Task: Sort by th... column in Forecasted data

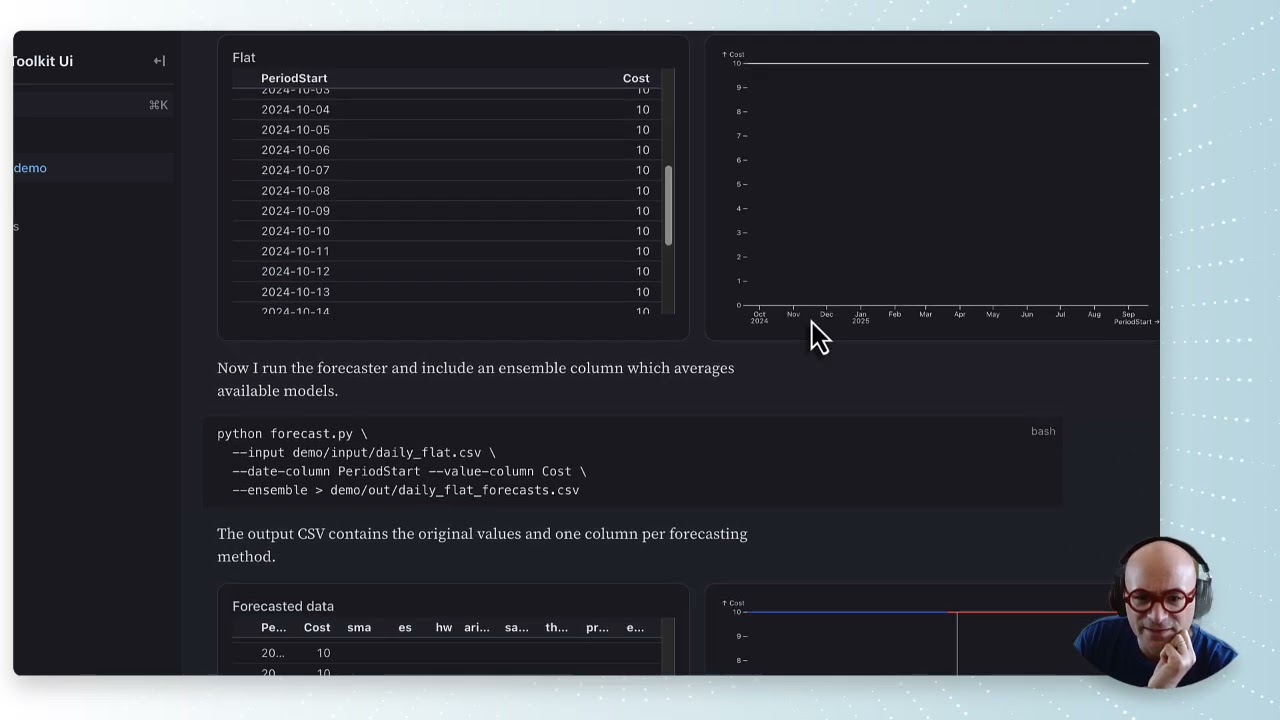Action: (x=557, y=628)
